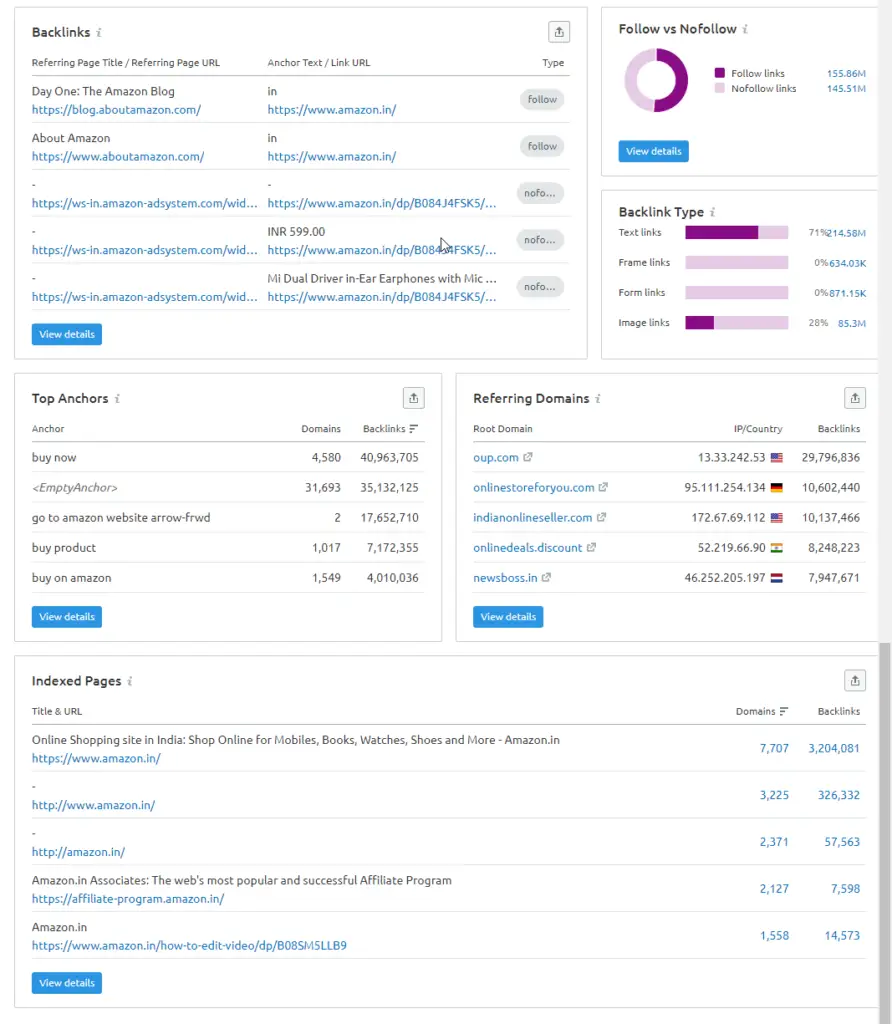
Task: Export the Top Anchors widget
Action: 413,398
